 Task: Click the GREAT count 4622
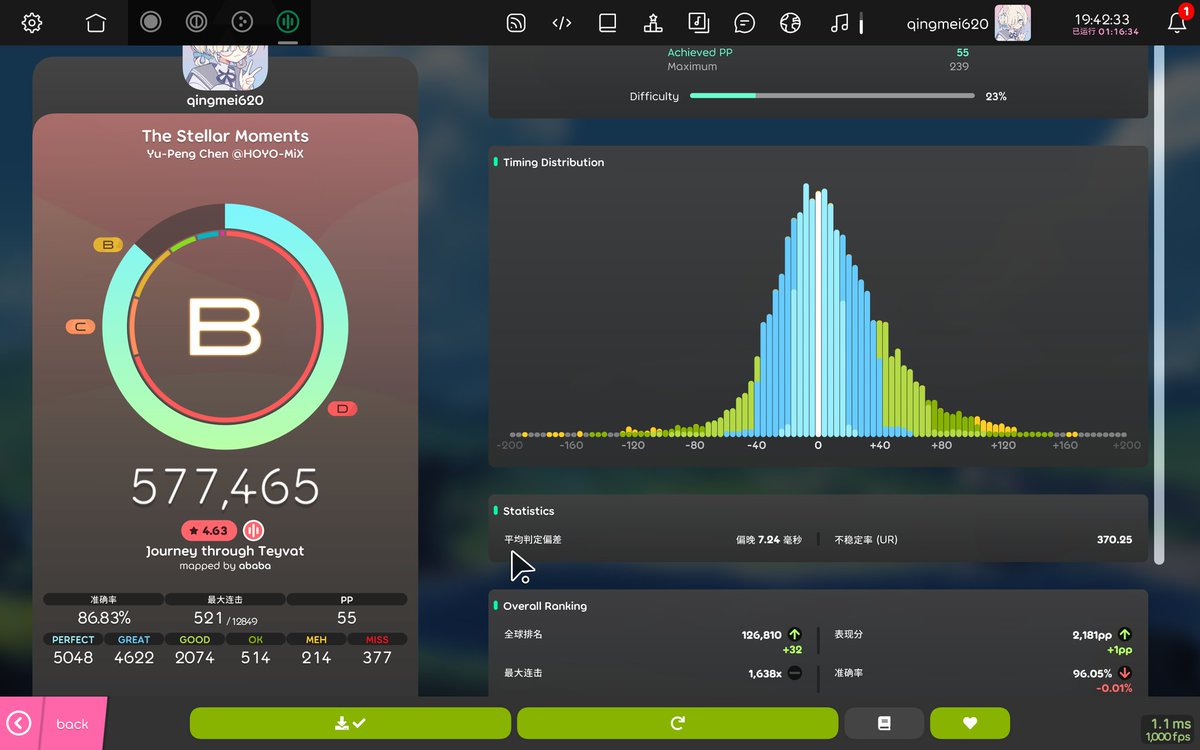[x=134, y=657]
